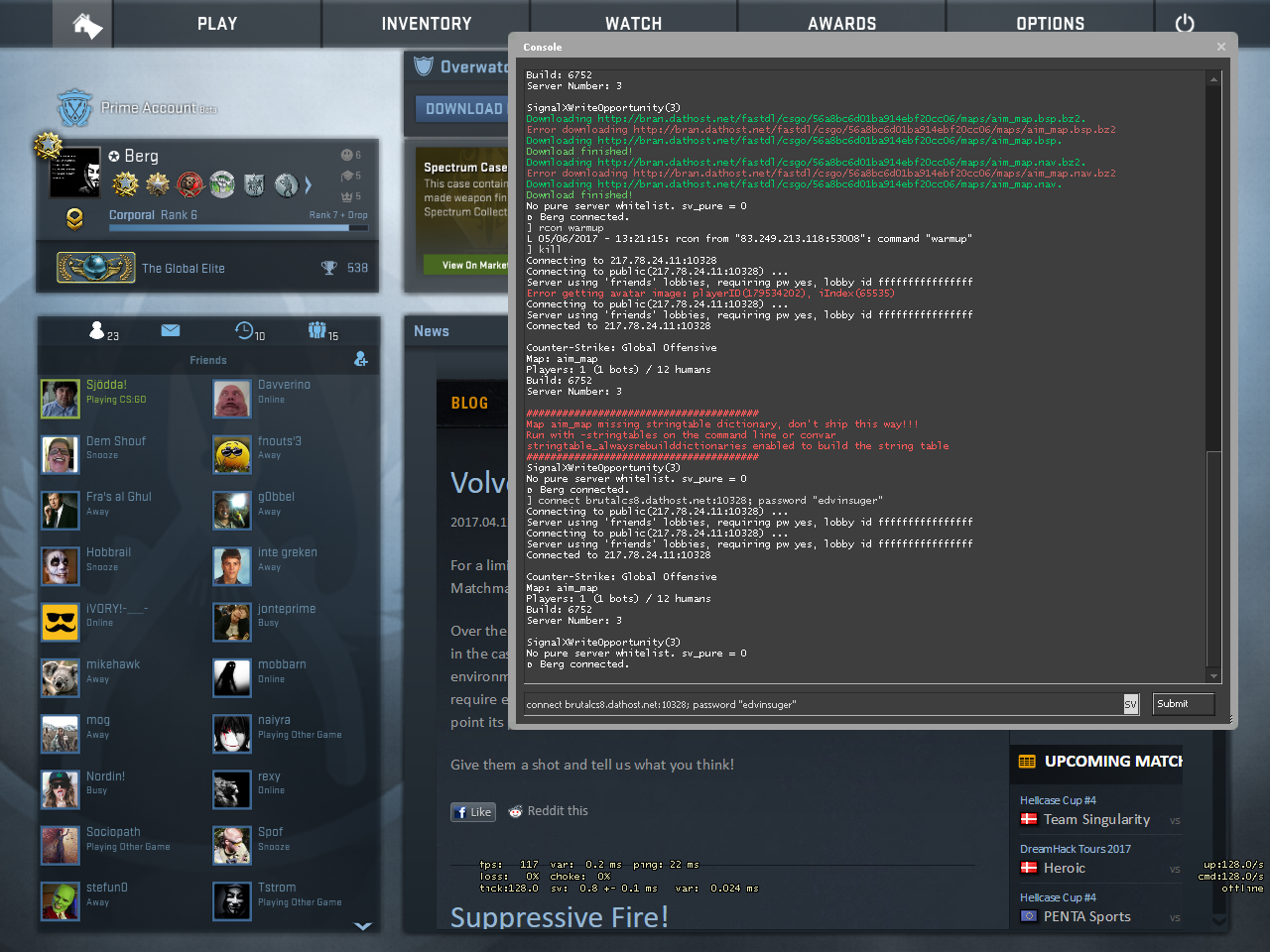The width and height of the screenshot is (1270, 952).
Task: Select friend rexy
Action: pos(294,789)
